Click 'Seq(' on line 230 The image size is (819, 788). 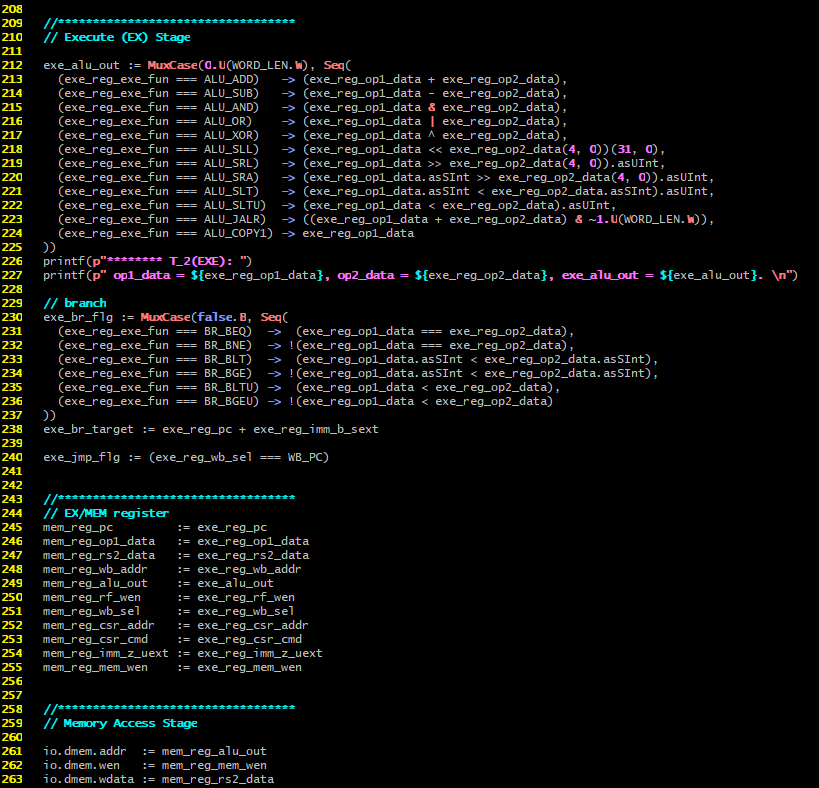274,317
